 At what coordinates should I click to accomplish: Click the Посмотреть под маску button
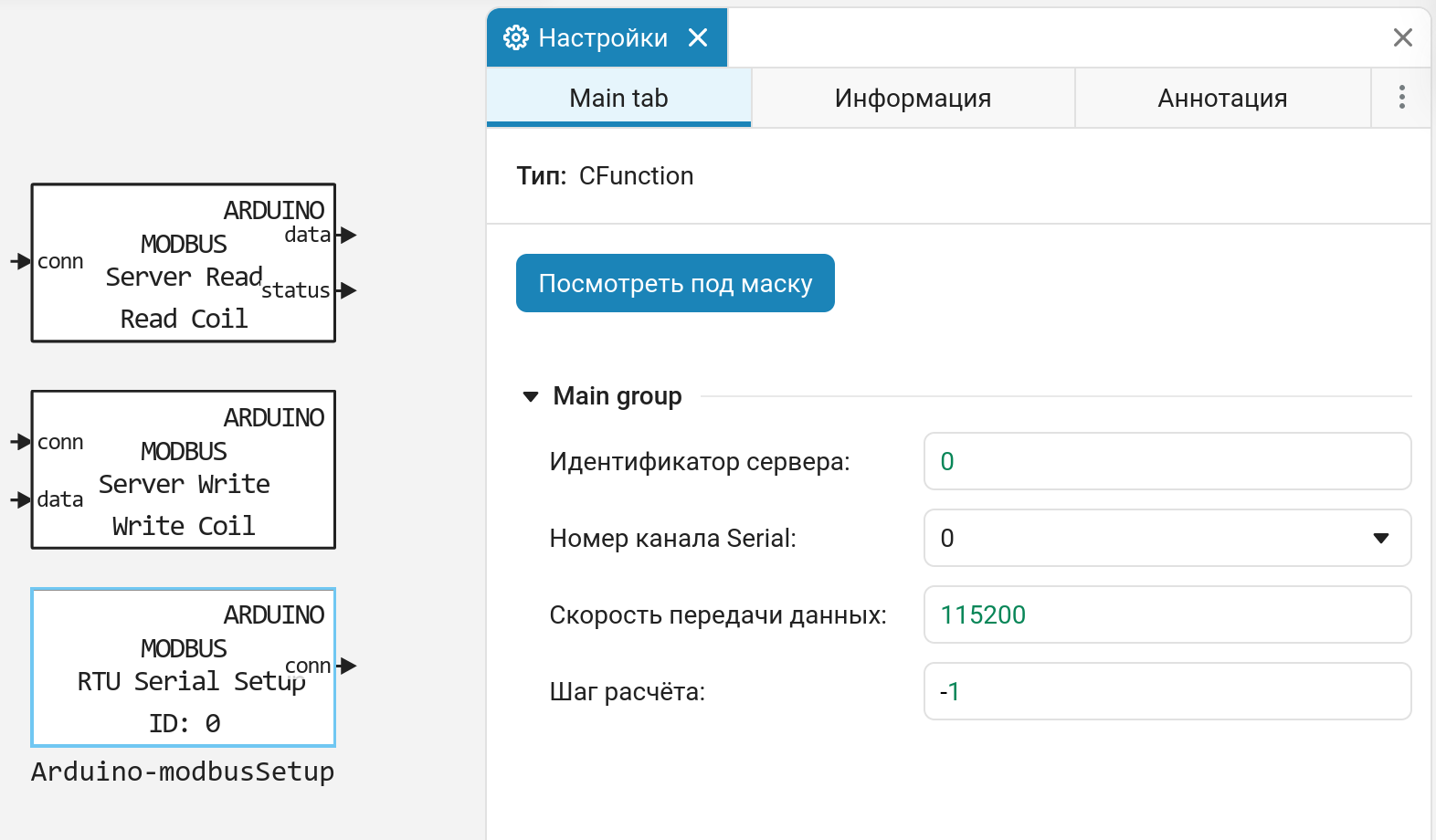tap(675, 283)
